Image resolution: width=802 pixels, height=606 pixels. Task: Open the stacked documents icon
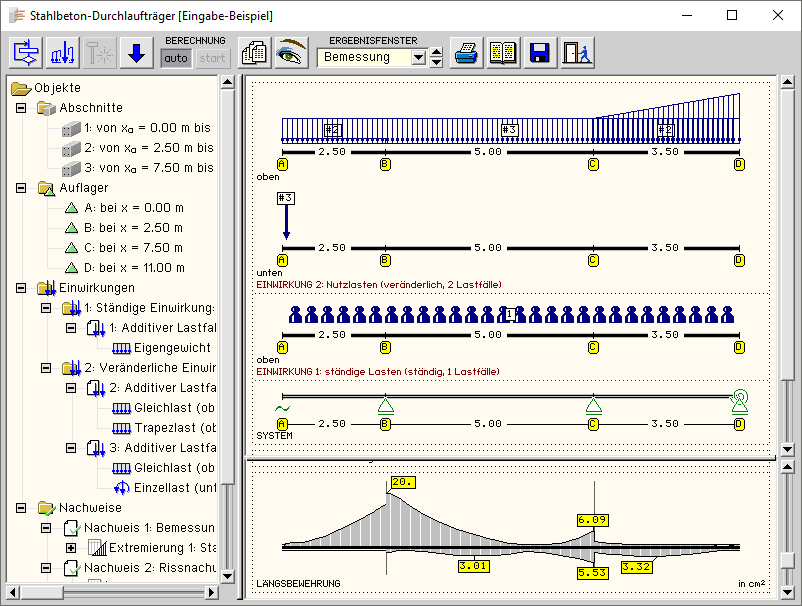pos(254,53)
